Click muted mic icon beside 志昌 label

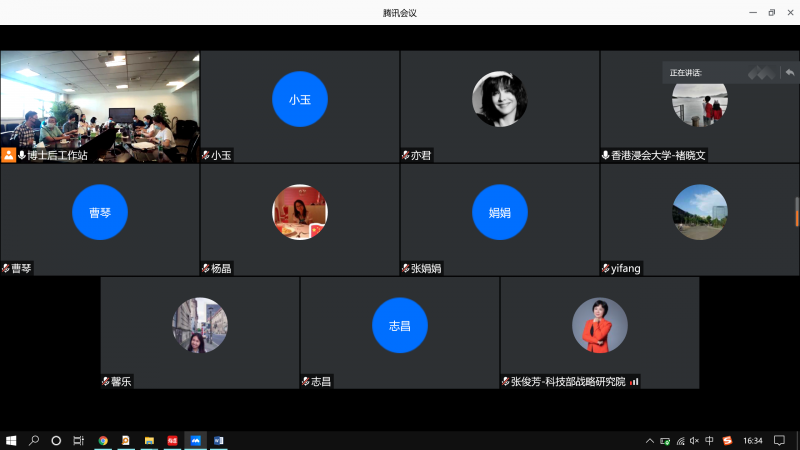306,382
